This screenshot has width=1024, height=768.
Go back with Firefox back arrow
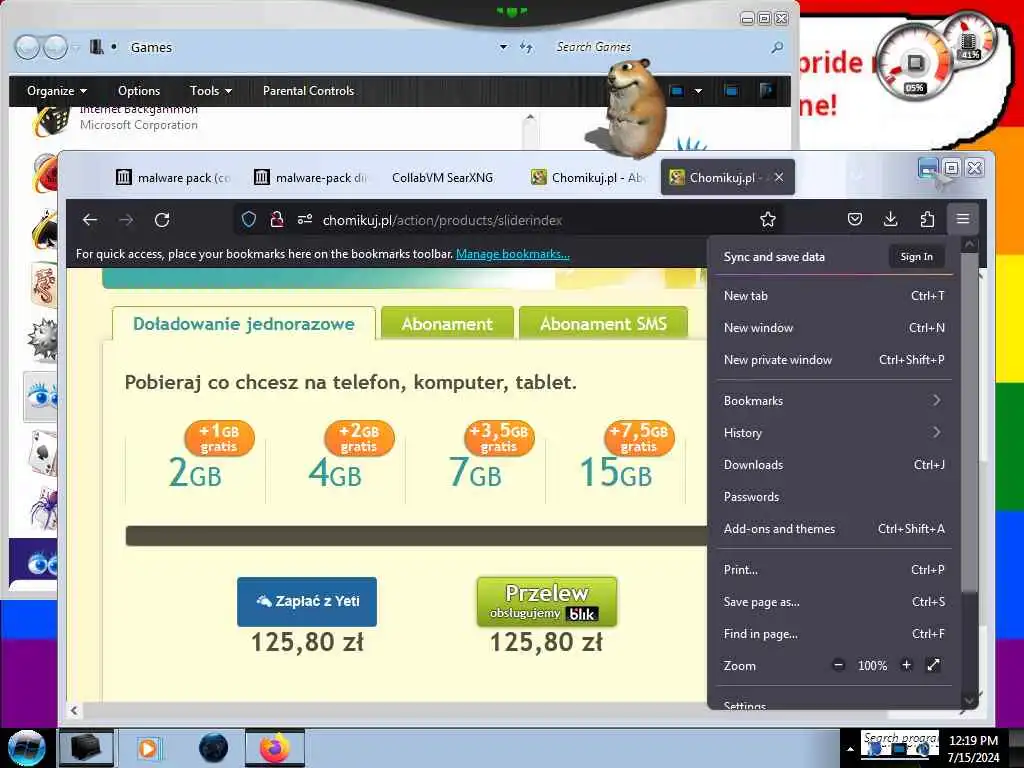pyautogui.click(x=90, y=220)
